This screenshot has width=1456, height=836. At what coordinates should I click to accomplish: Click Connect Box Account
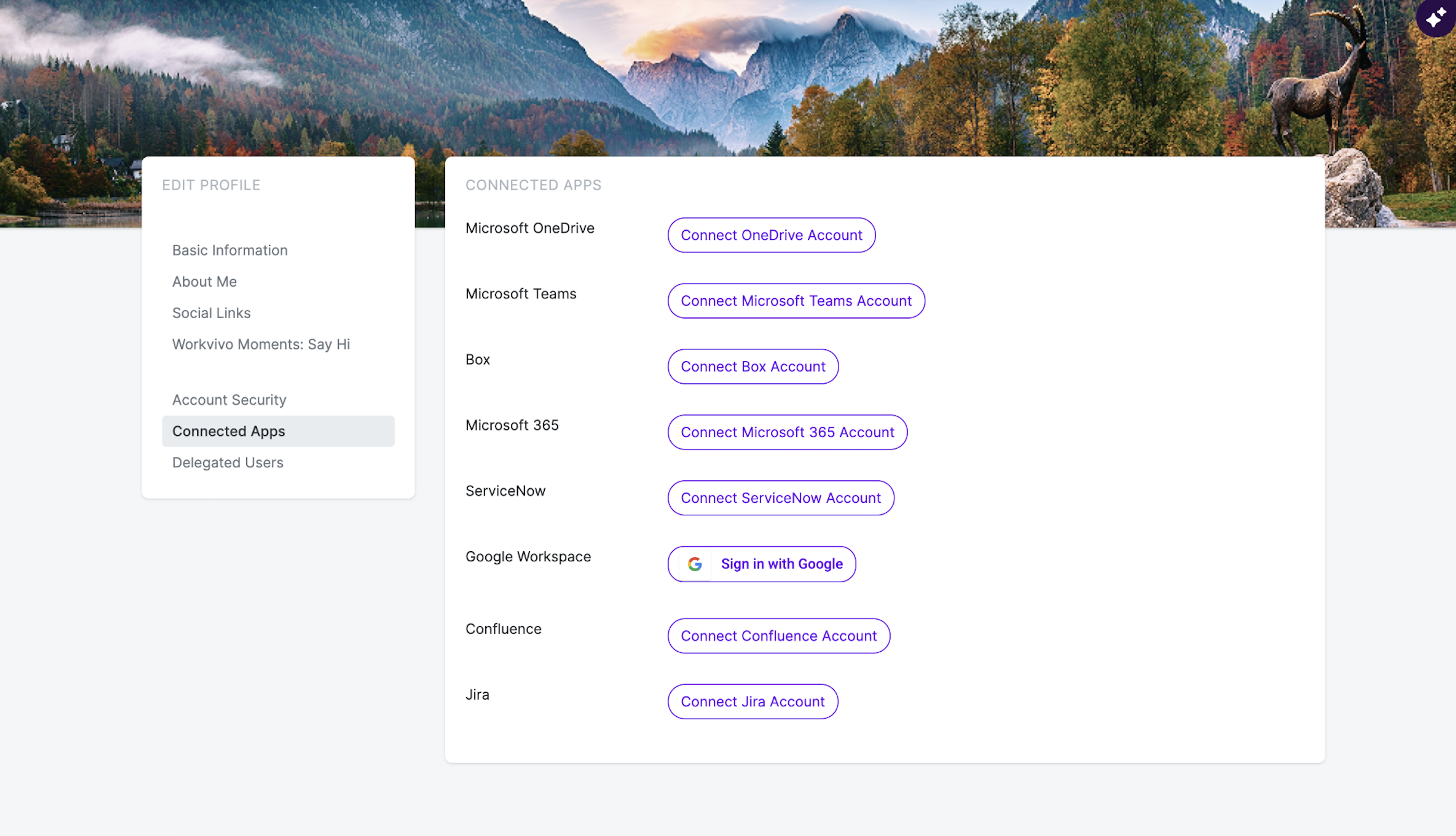(753, 366)
